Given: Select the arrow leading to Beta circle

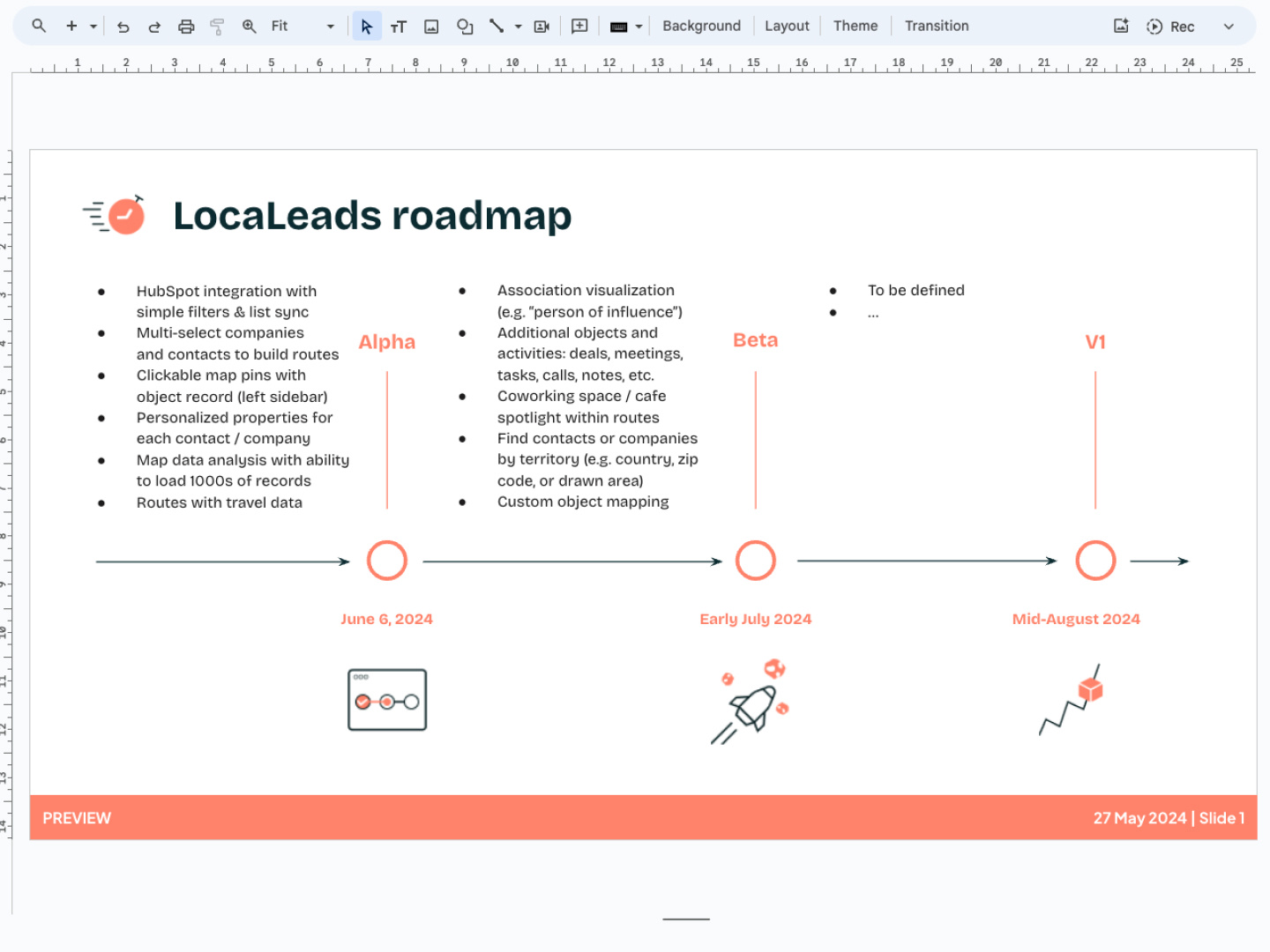Looking at the screenshot, I should pos(572,562).
